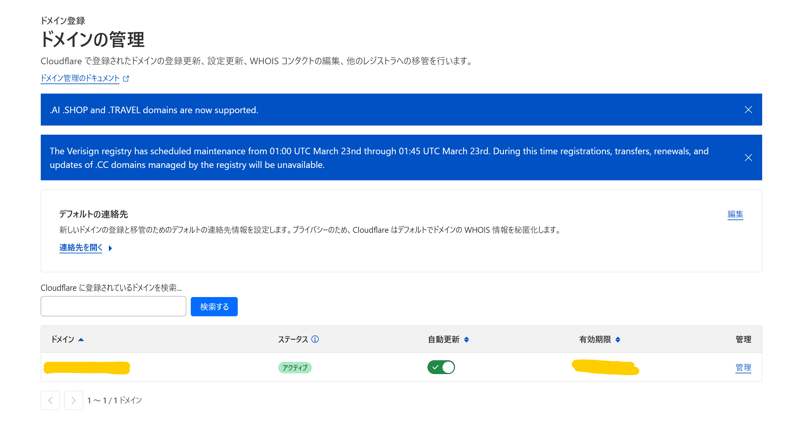
Task: Open the 連絡先を開く link
Action: [x=80, y=248]
